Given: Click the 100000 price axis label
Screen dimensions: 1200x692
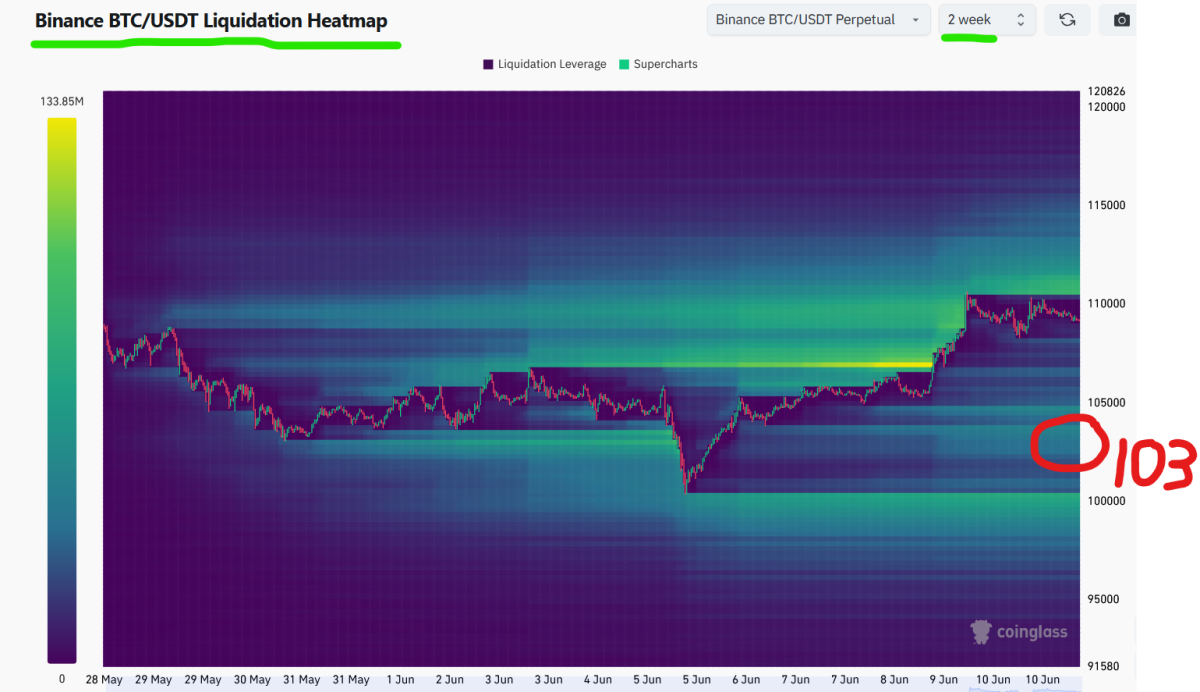Looking at the screenshot, I should (1106, 501).
